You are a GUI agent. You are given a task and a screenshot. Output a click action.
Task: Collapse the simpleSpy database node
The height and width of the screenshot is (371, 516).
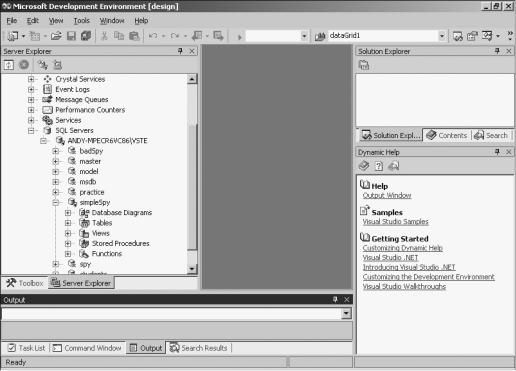click(56, 202)
